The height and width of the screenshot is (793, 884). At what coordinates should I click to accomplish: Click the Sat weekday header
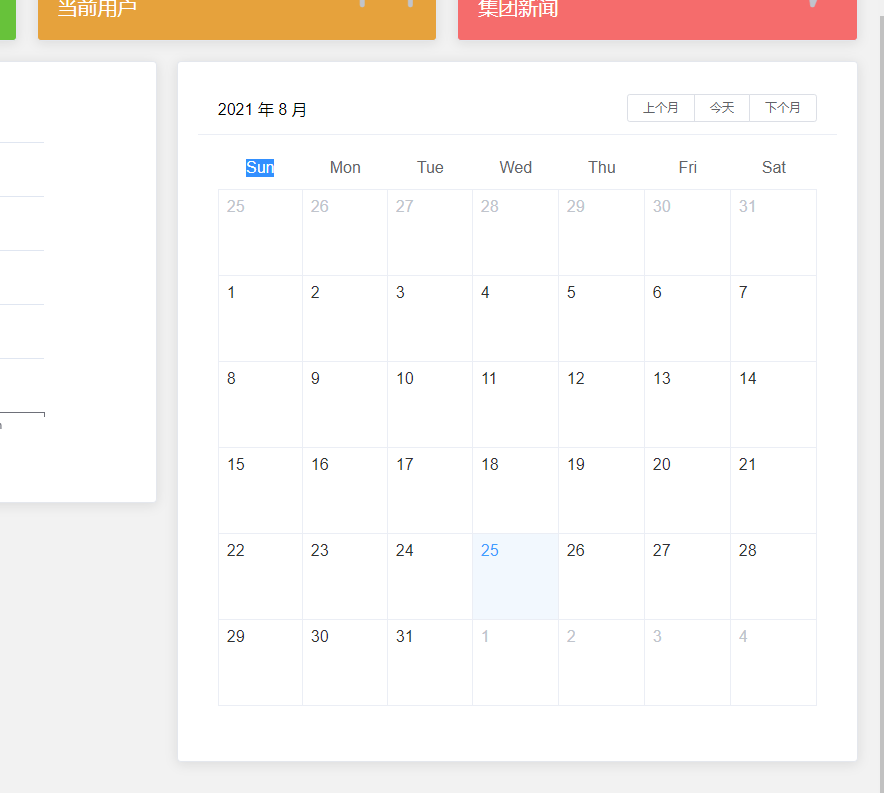tap(774, 167)
